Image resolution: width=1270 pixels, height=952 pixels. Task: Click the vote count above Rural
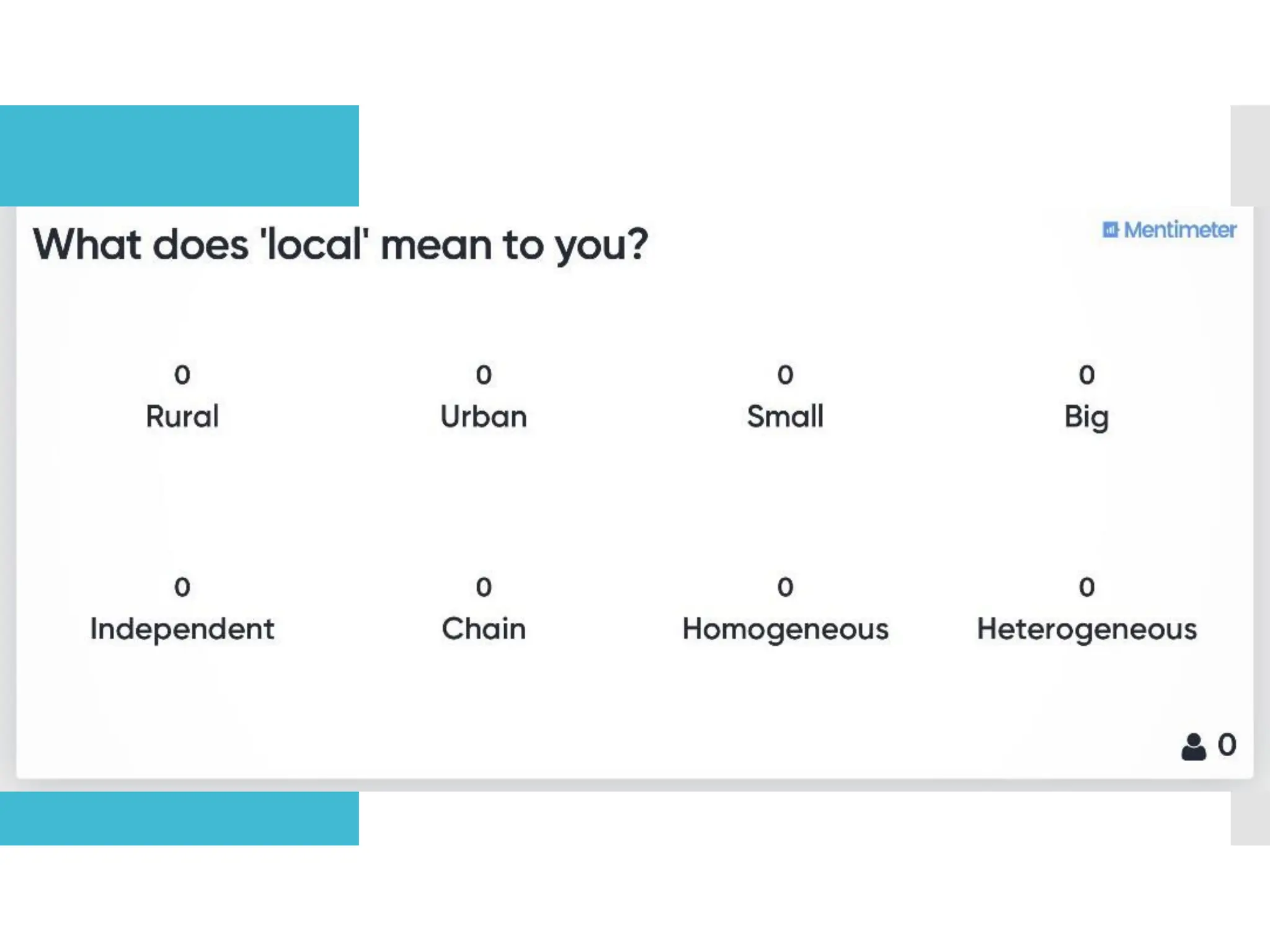[182, 375]
